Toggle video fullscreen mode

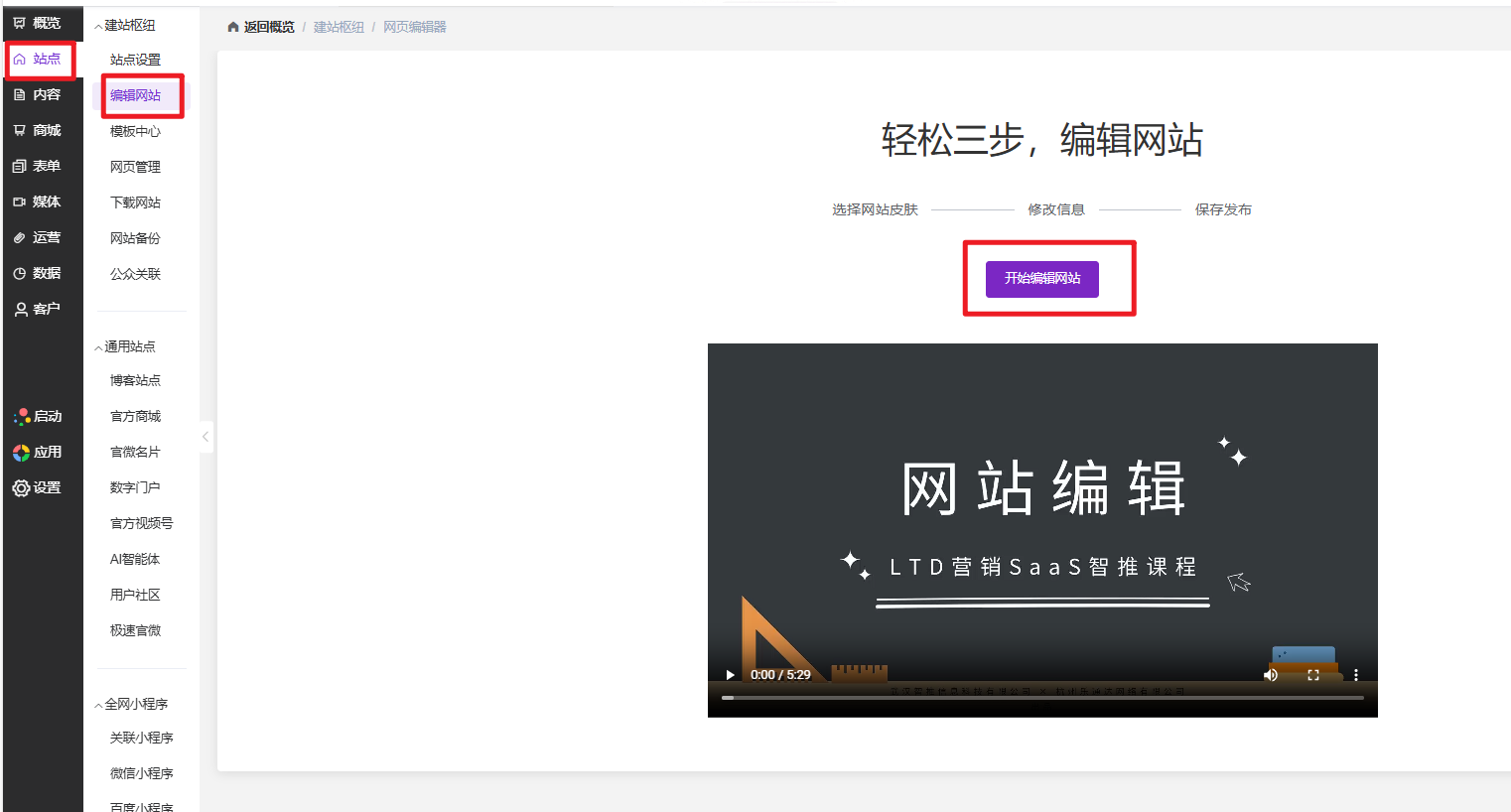[x=1313, y=675]
